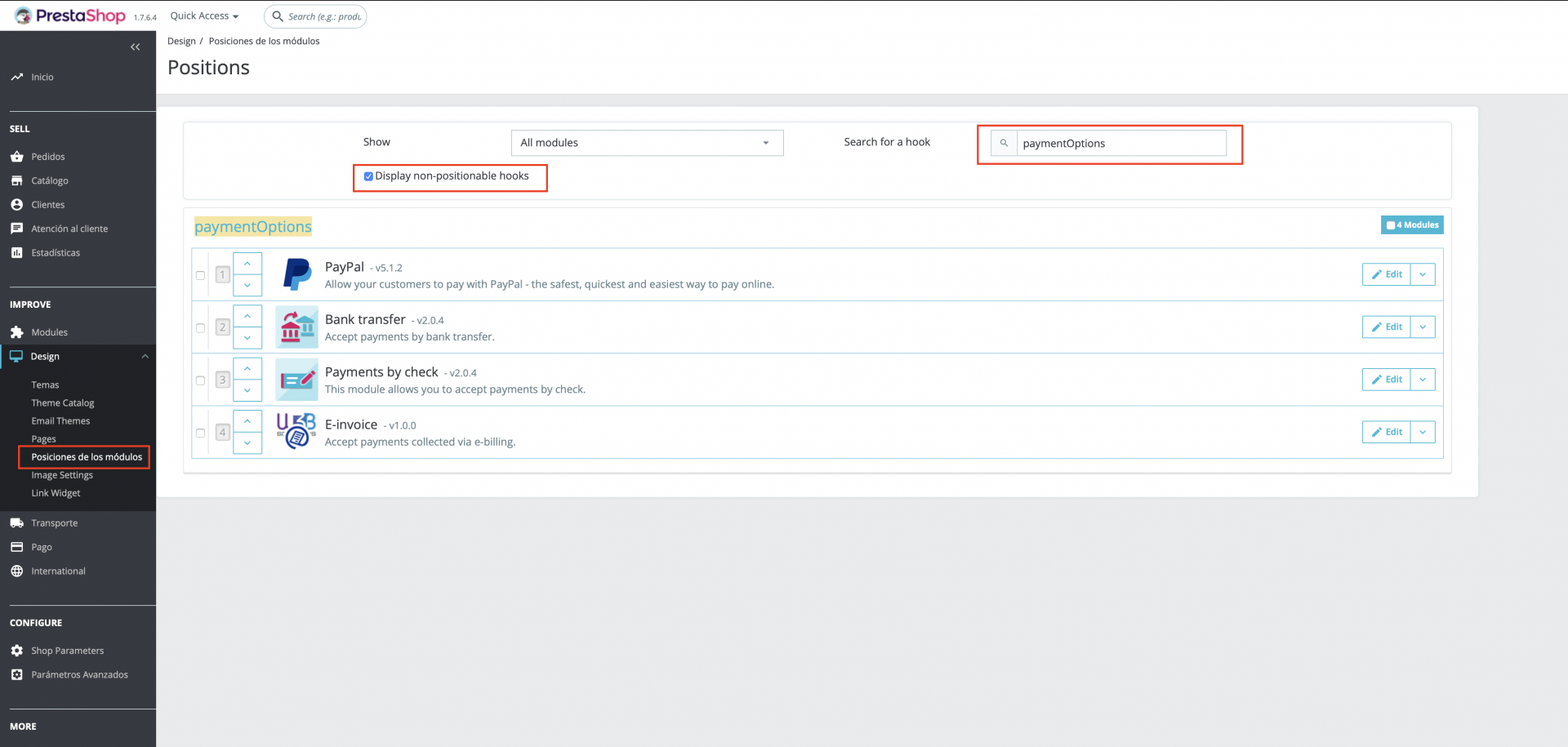The image size is (1568, 747).
Task: Move Bank transfer down one position
Action: point(247,337)
